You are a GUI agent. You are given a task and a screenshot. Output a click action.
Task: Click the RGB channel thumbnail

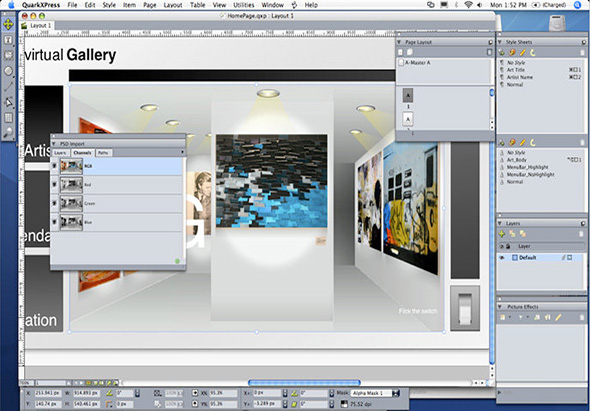(71, 166)
